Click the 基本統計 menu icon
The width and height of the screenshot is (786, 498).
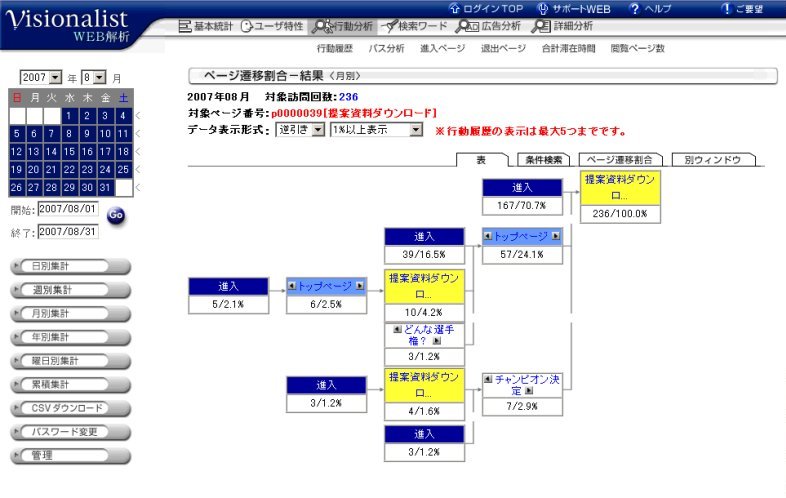tap(185, 26)
